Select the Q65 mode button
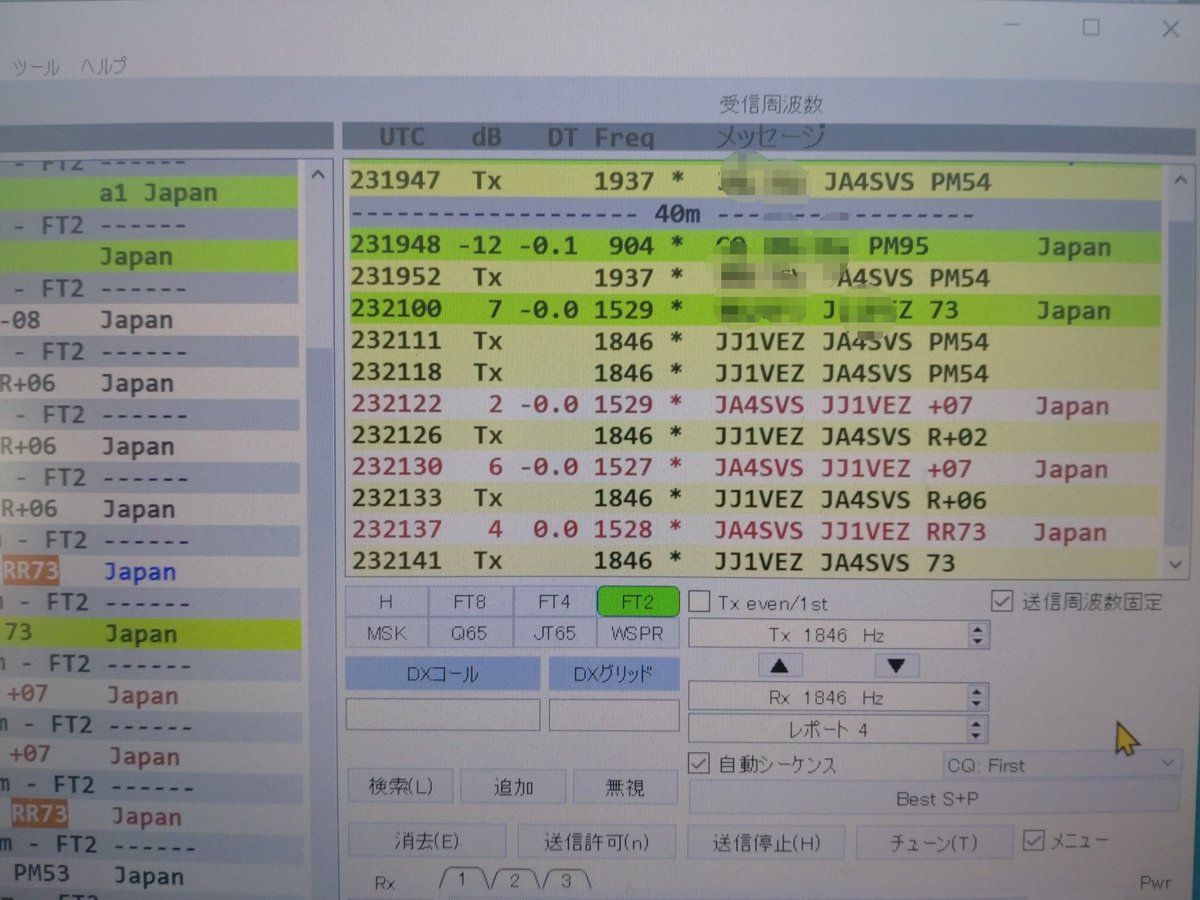Viewport: 1200px width, 900px height. pyautogui.click(x=470, y=633)
